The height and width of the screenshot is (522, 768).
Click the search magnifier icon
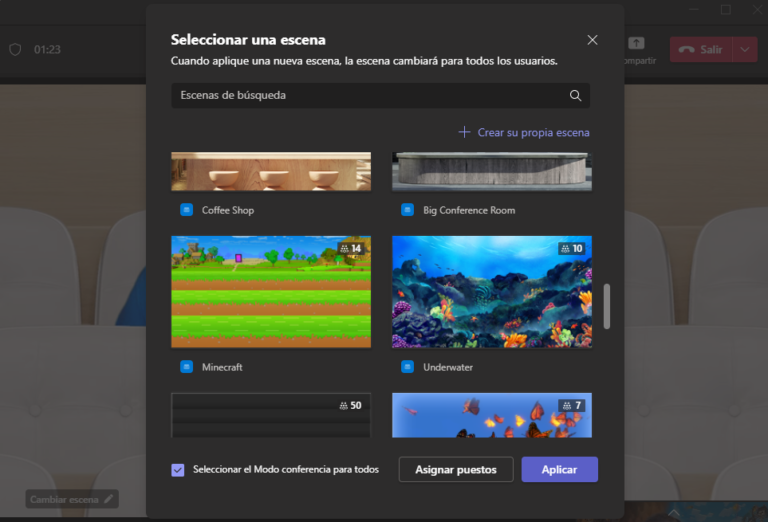[x=576, y=95]
